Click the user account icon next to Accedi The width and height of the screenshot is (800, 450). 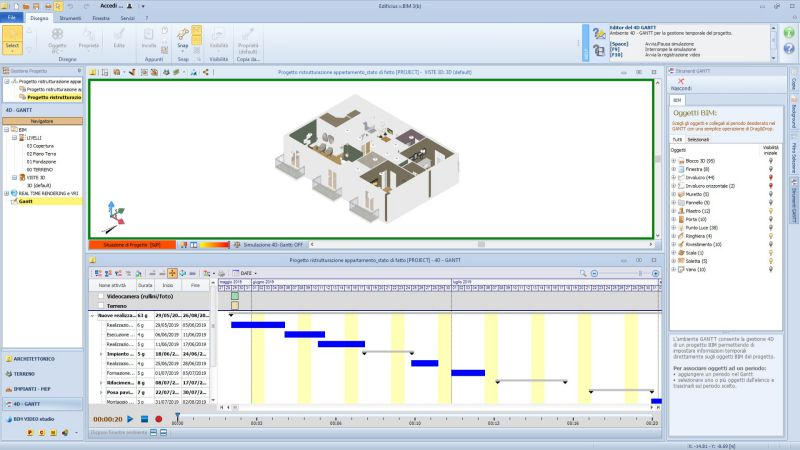point(130,6)
